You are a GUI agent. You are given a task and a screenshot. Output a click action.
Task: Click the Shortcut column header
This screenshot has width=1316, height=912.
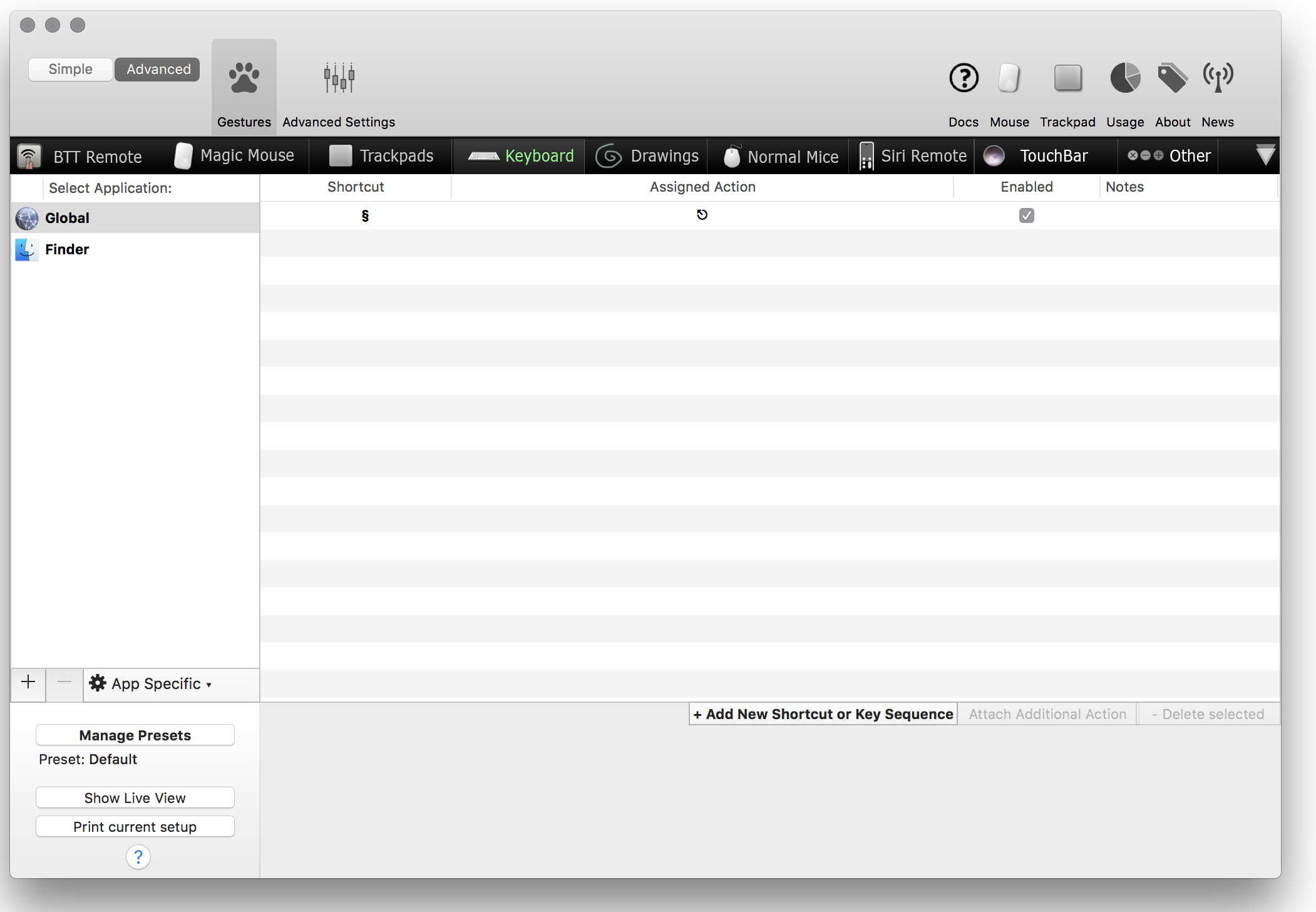click(x=356, y=187)
